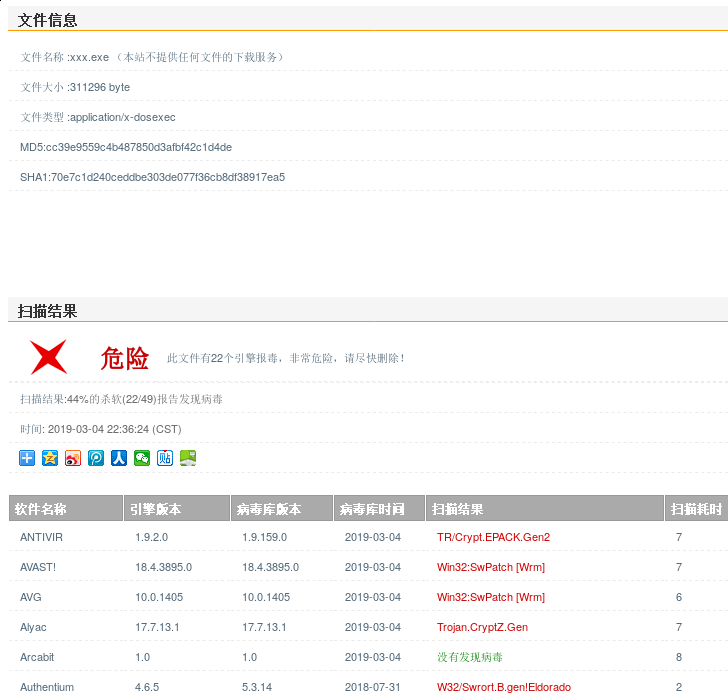Viewport: 728px width, 700px height.
Task: Click Alyac result Trojan.CryptZ.Gen
Action: 482,627
